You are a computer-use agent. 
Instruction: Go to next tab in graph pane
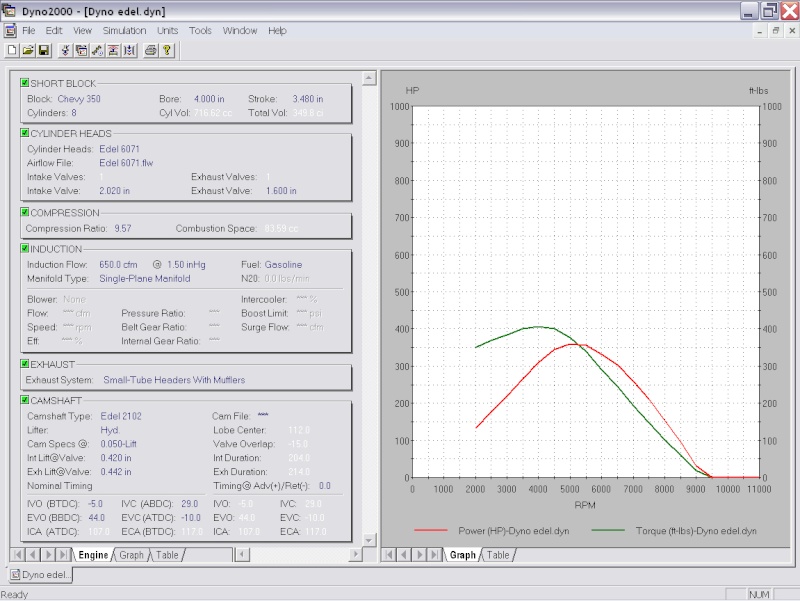pyautogui.click(x=419, y=555)
